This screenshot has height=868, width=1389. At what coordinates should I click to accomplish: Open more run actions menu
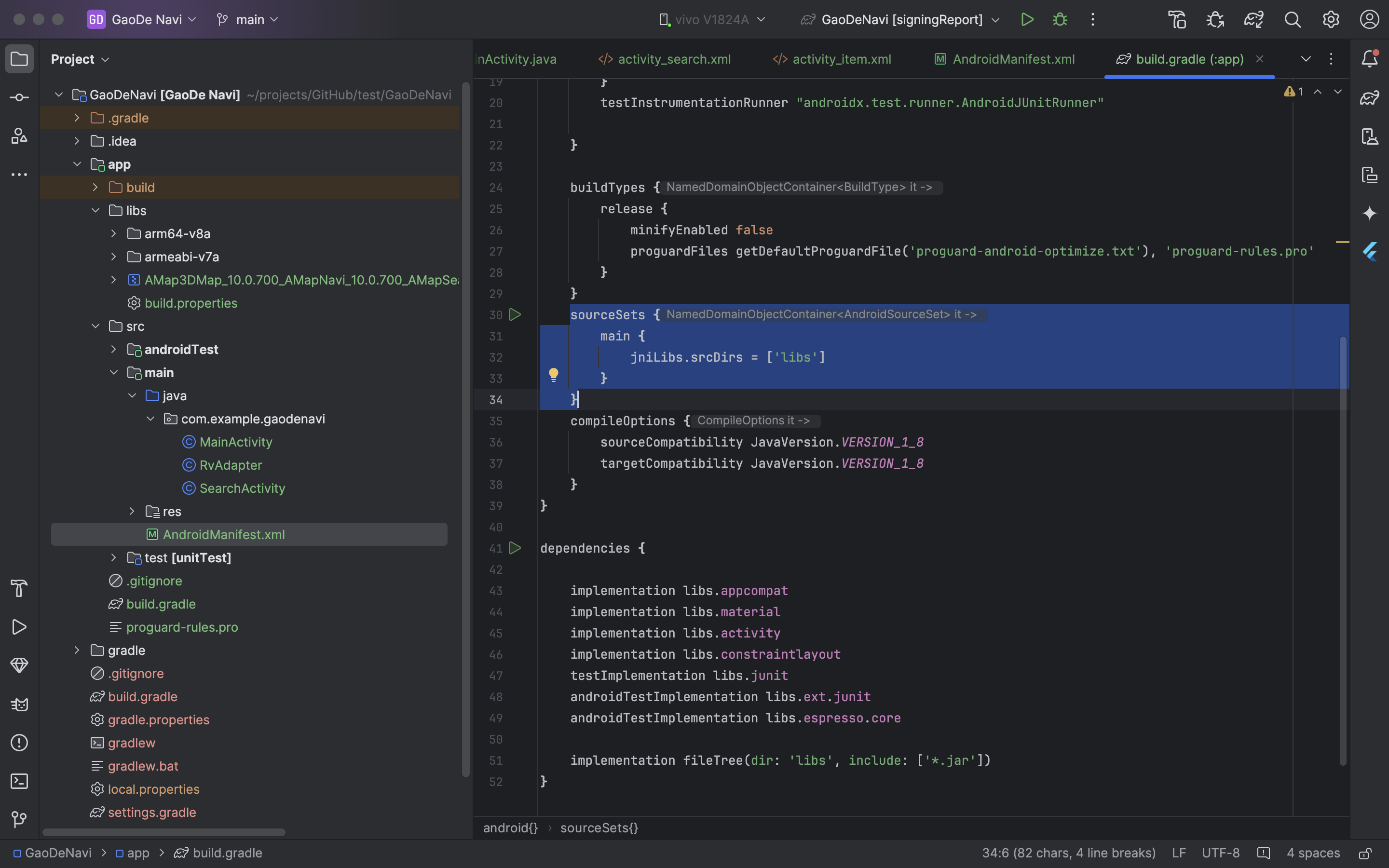[1092, 19]
